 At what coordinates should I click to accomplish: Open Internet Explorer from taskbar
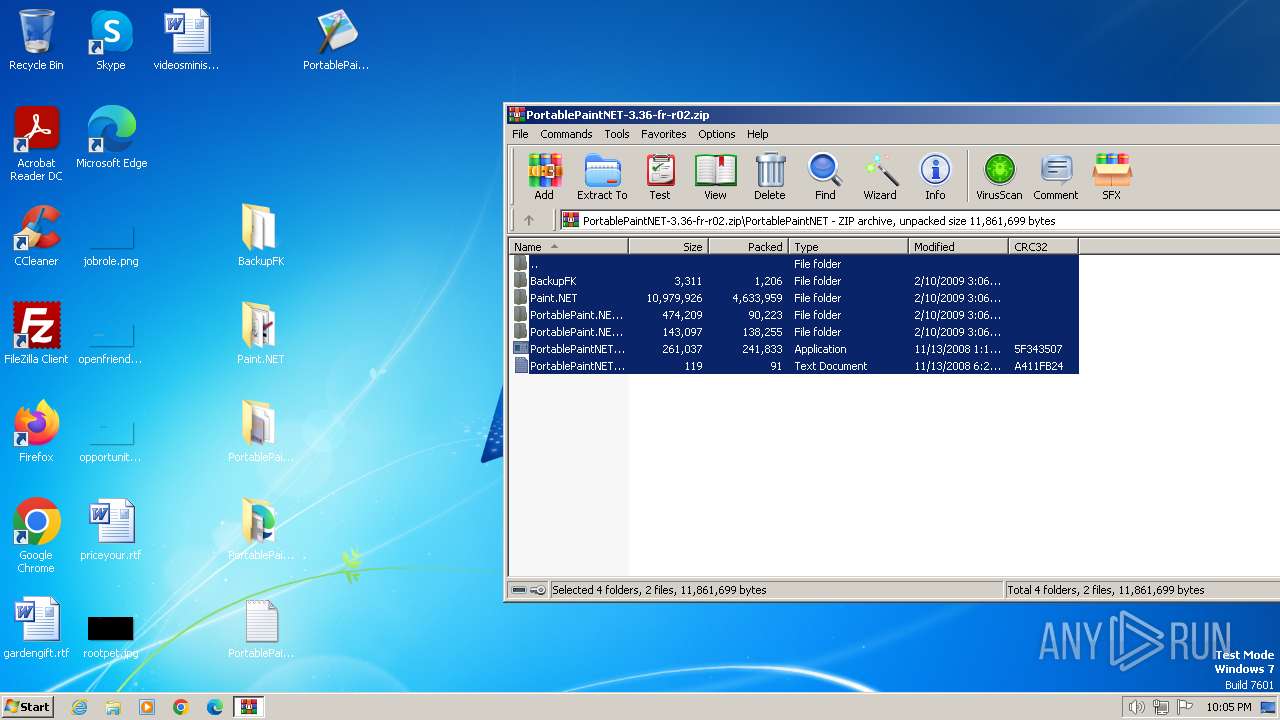(x=79, y=707)
